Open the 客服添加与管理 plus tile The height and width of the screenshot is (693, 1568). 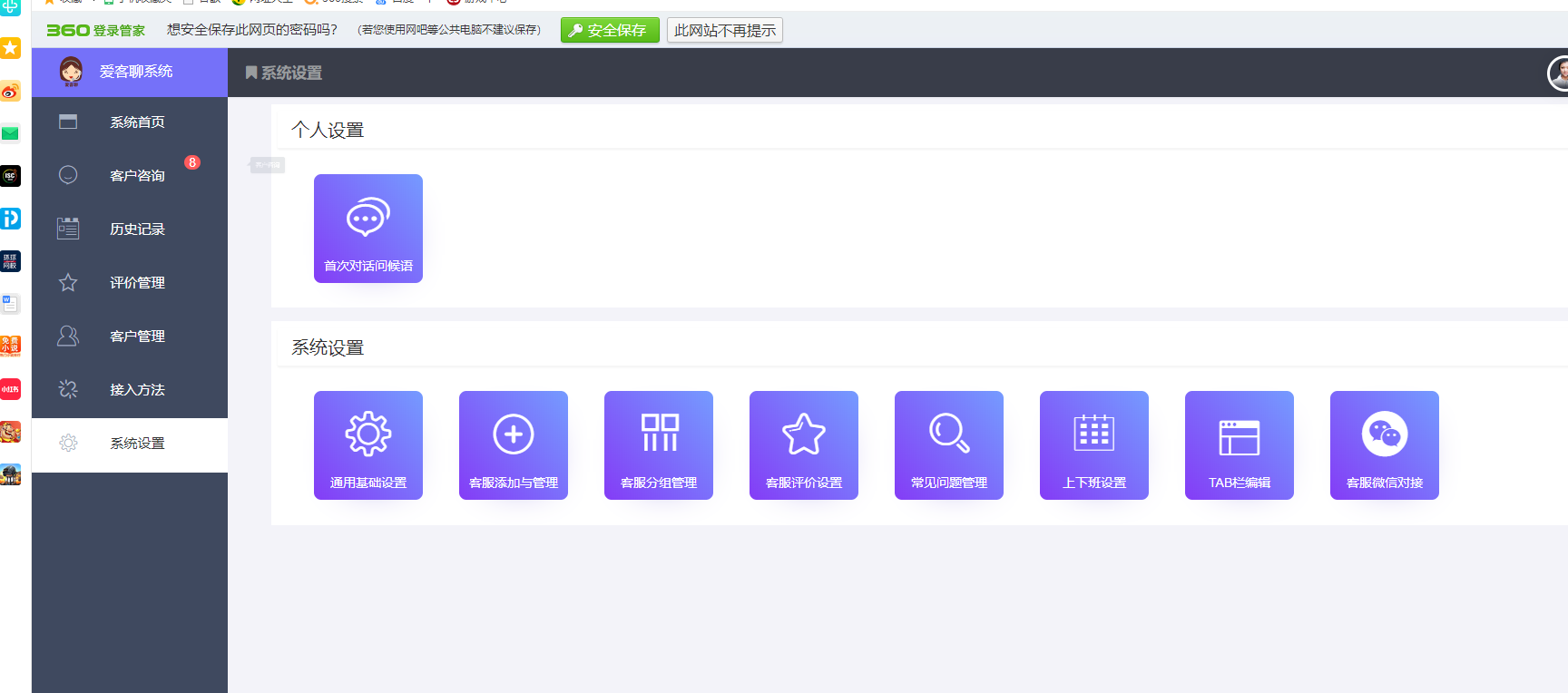click(513, 445)
